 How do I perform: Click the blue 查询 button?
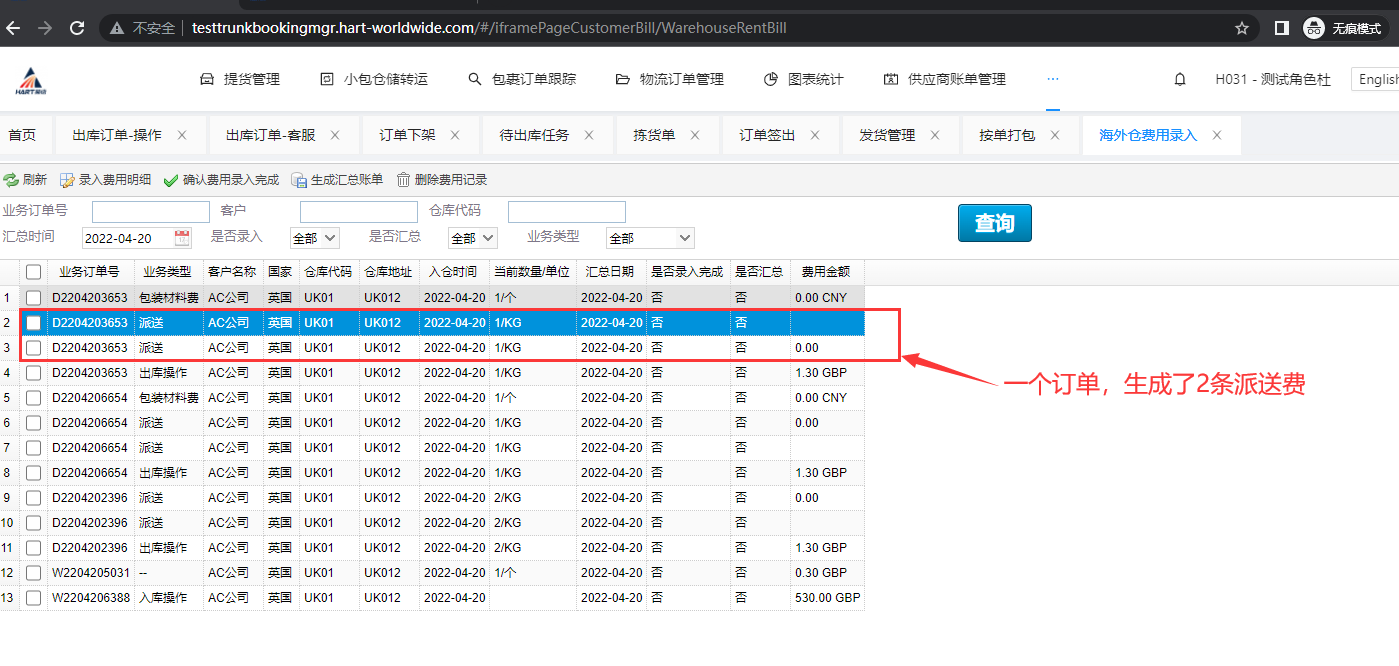pyautogui.click(x=994, y=223)
